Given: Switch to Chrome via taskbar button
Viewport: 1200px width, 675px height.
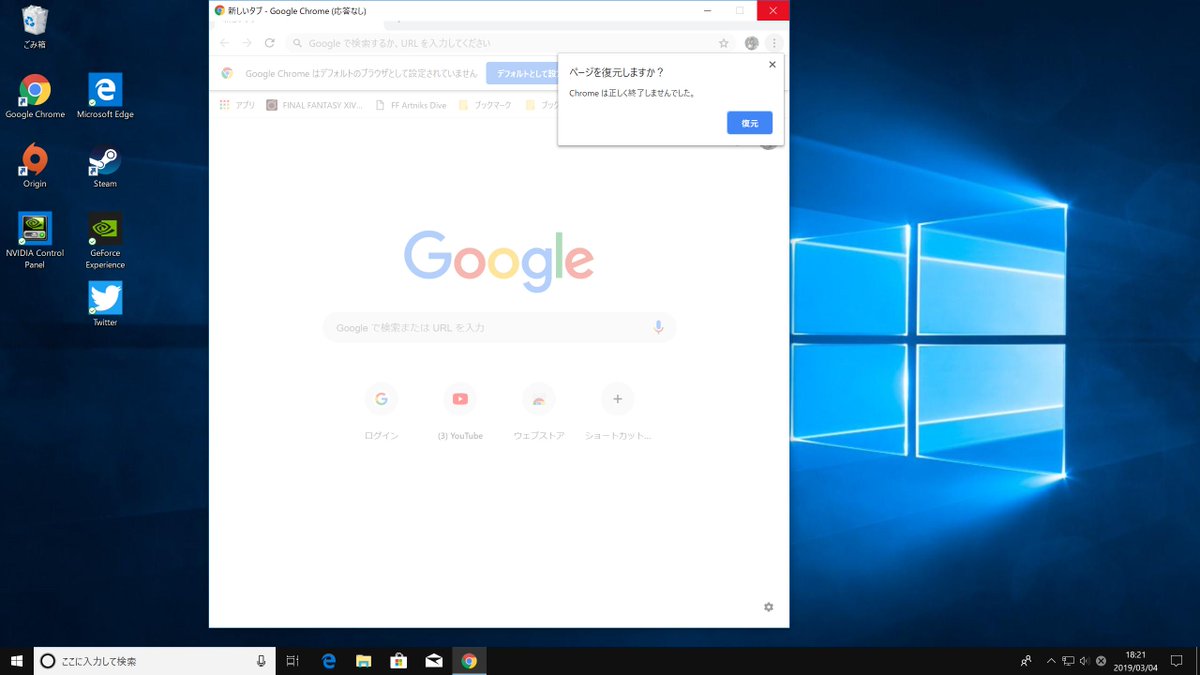Looking at the screenshot, I should pyautogui.click(x=469, y=661).
